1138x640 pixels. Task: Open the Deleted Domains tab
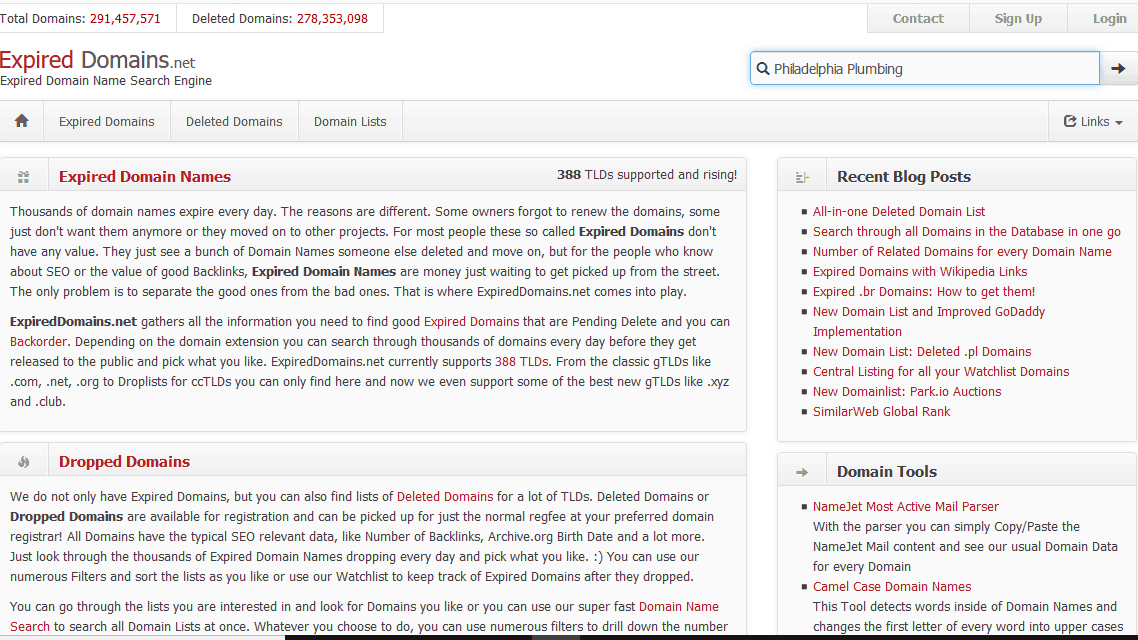pos(234,121)
